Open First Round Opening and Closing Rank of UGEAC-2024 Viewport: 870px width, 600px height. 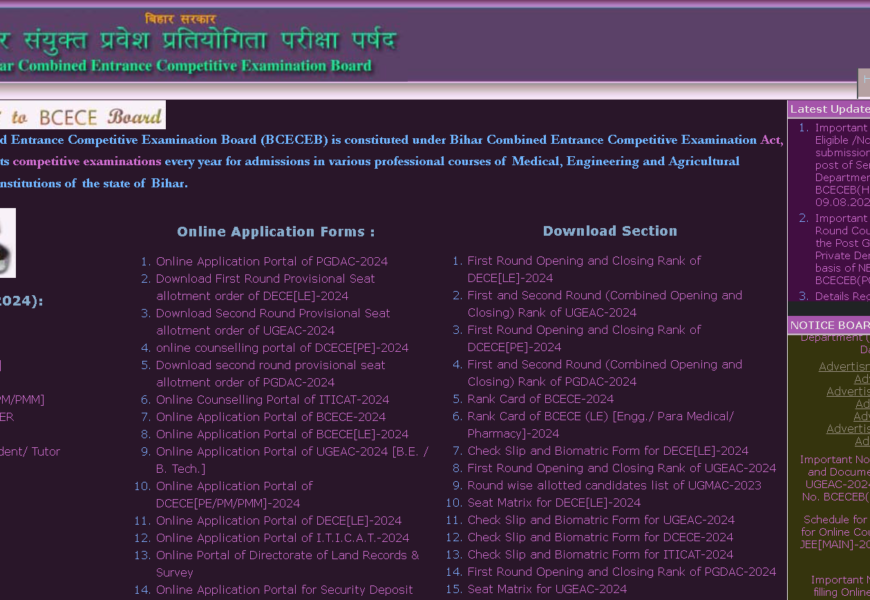coord(621,468)
